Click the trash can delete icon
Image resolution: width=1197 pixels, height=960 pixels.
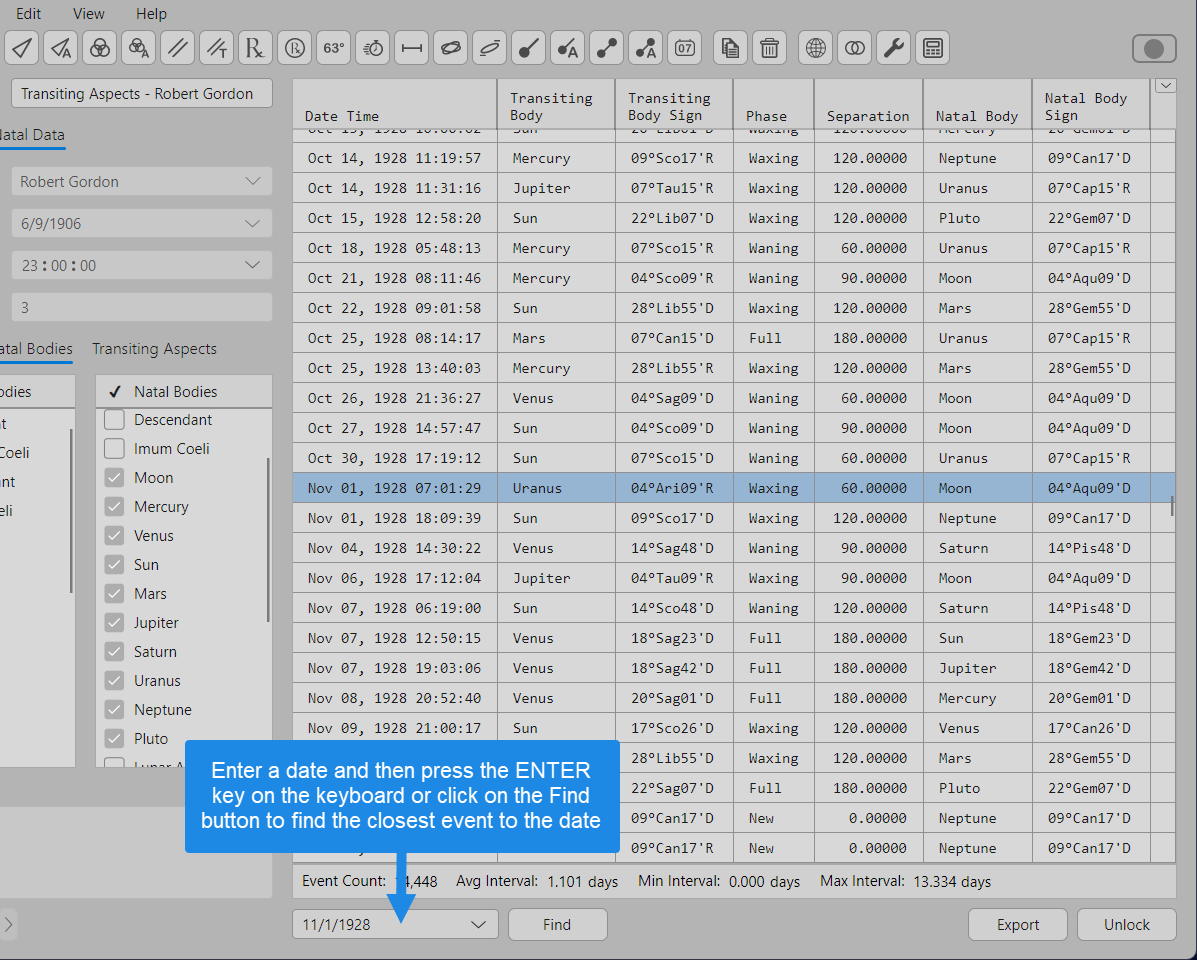(769, 47)
